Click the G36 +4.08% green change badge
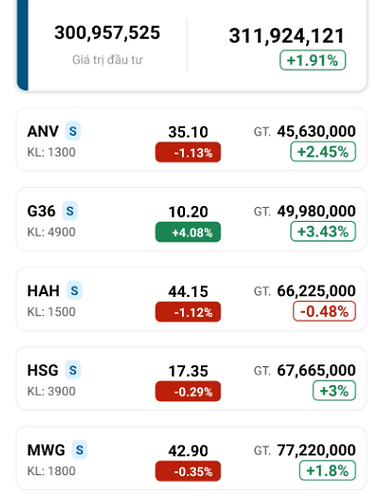The image size is (383, 500). 188,232
